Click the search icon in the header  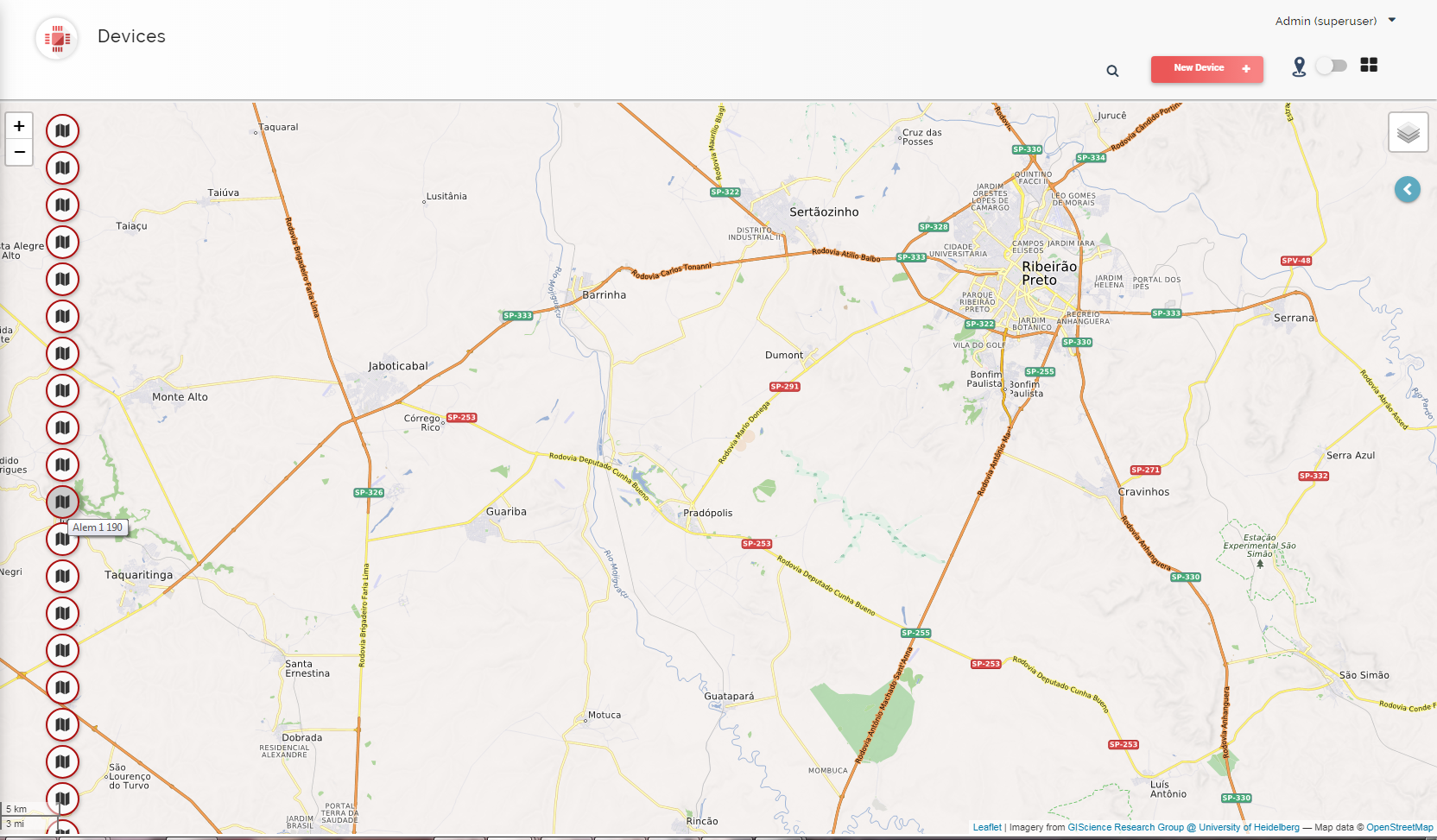coord(1112,71)
